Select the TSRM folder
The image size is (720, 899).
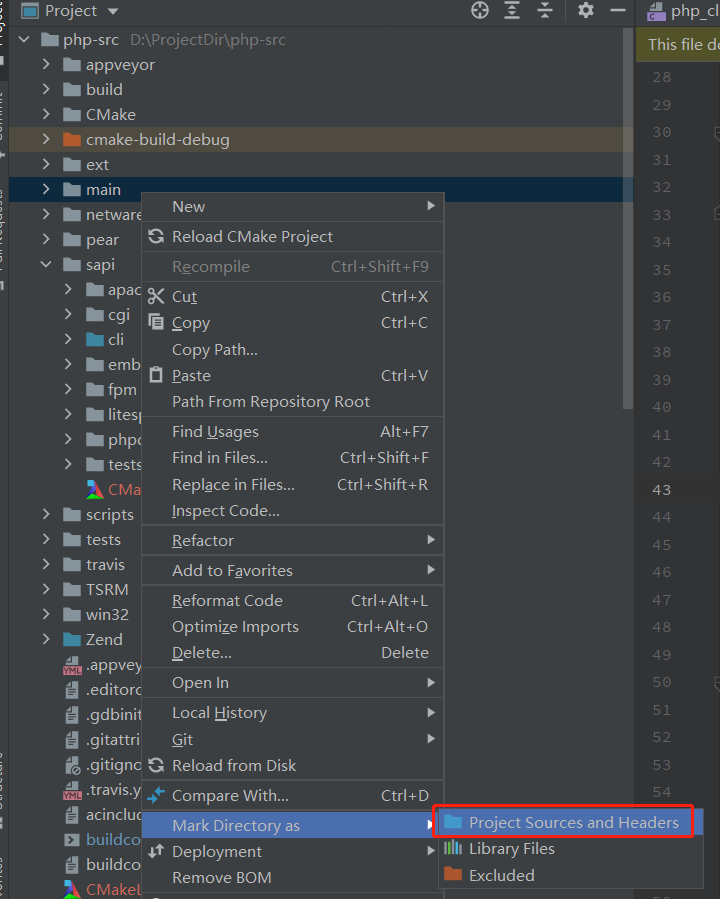coord(96,589)
